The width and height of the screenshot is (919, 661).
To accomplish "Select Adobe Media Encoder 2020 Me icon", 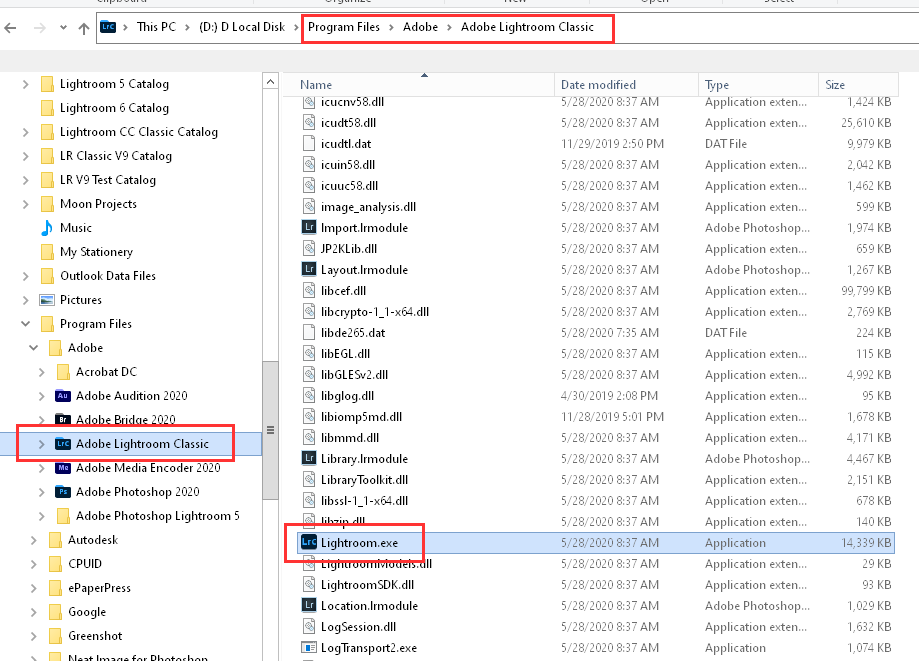I will [x=63, y=468].
